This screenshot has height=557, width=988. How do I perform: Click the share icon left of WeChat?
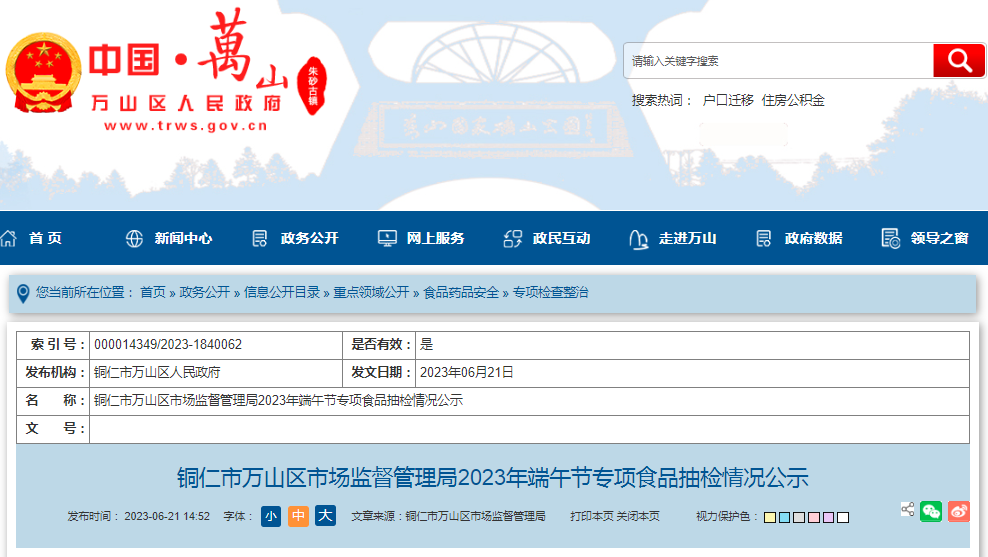point(907,510)
